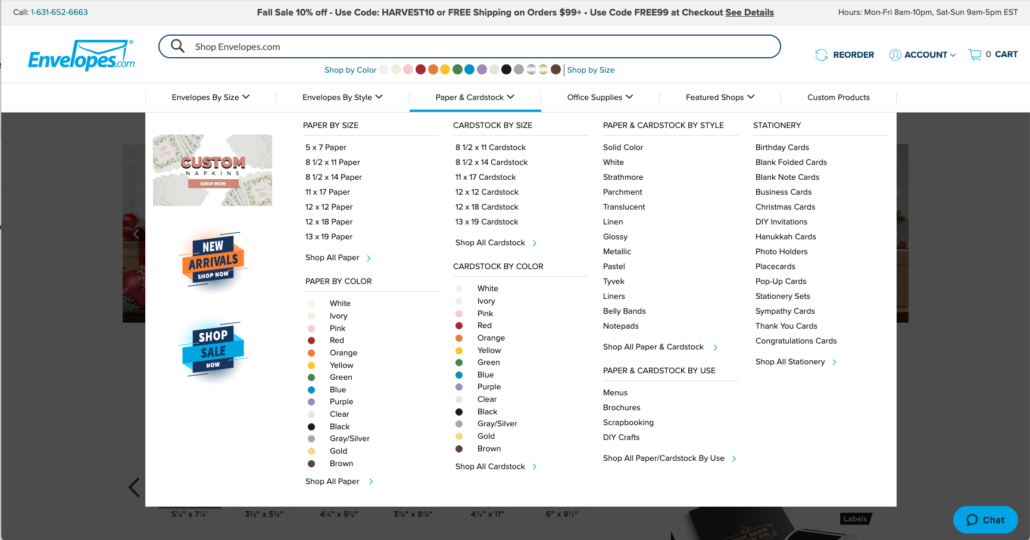Click the arrow beside Shop All Cardstock under Cardstock By Size
The height and width of the screenshot is (540, 1030).
coord(535,243)
